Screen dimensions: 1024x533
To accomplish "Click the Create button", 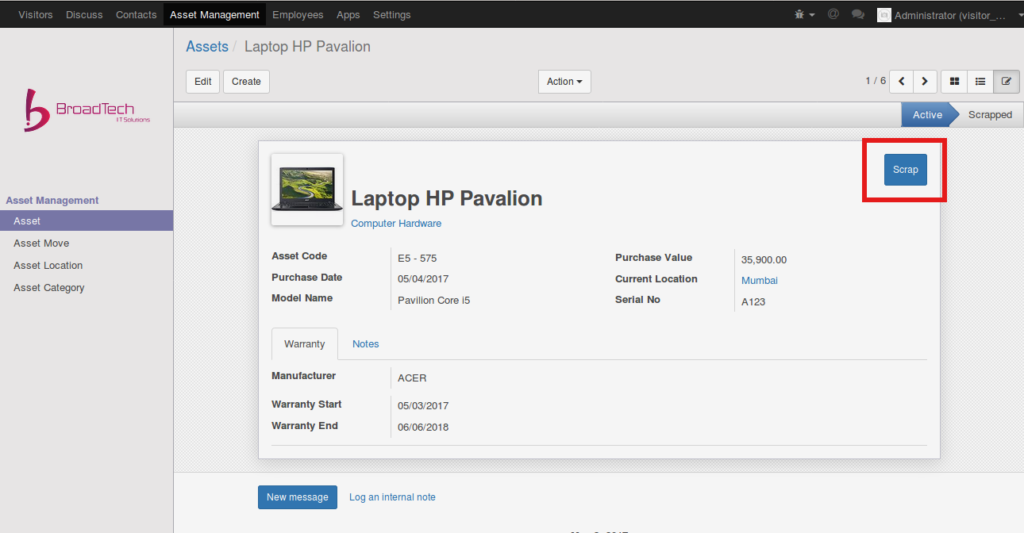I will pyautogui.click(x=246, y=82).
